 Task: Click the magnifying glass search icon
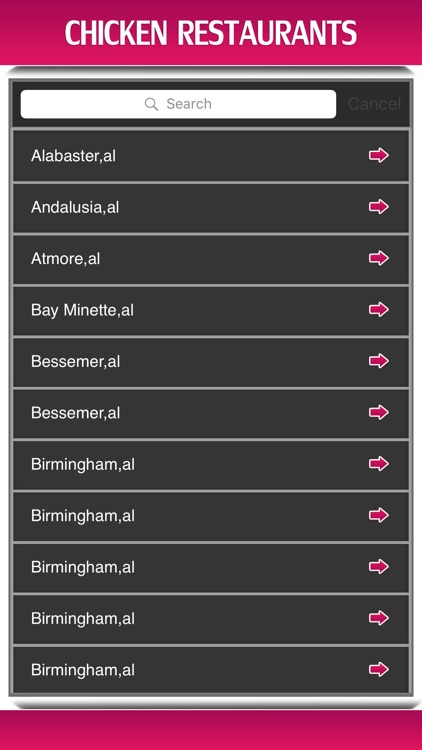[x=151, y=104]
